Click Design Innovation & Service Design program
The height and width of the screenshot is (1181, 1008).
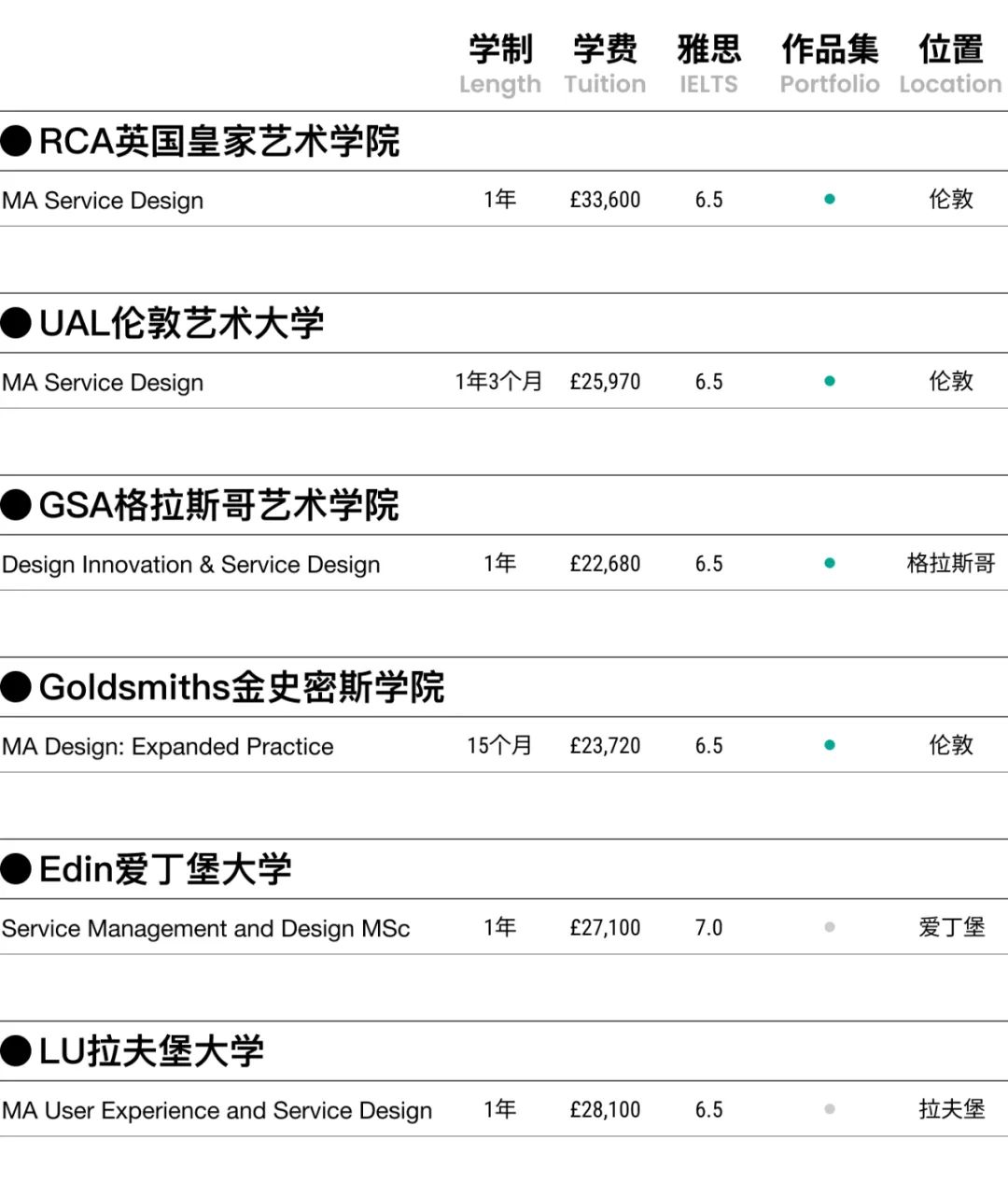pos(191,565)
